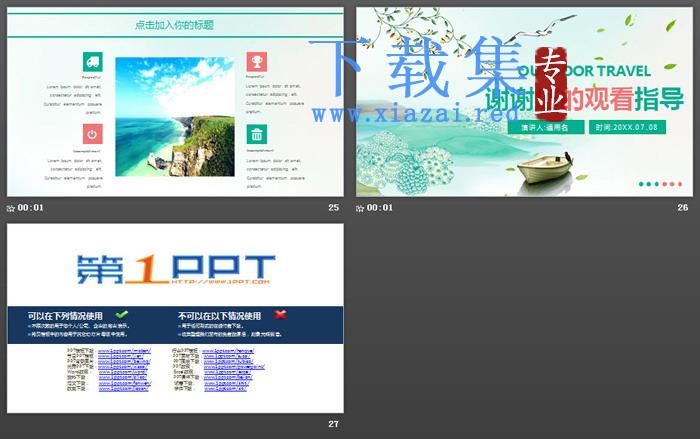Click the red X icon on slide 27
This screenshot has width=700, height=439.
point(280,314)
